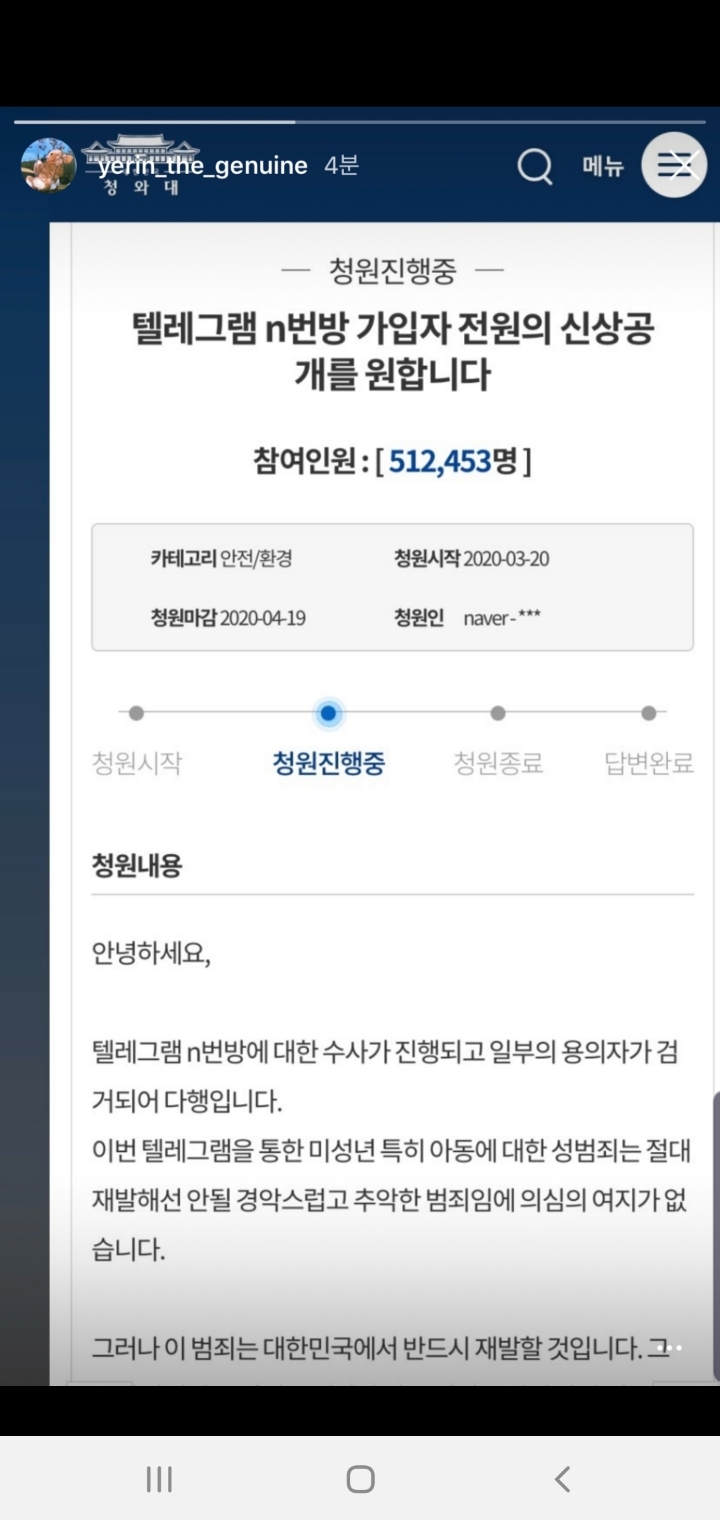Open the 텔레그램 n번방 petition title
Screen dimensions: 720x1520
pos(392,351)
